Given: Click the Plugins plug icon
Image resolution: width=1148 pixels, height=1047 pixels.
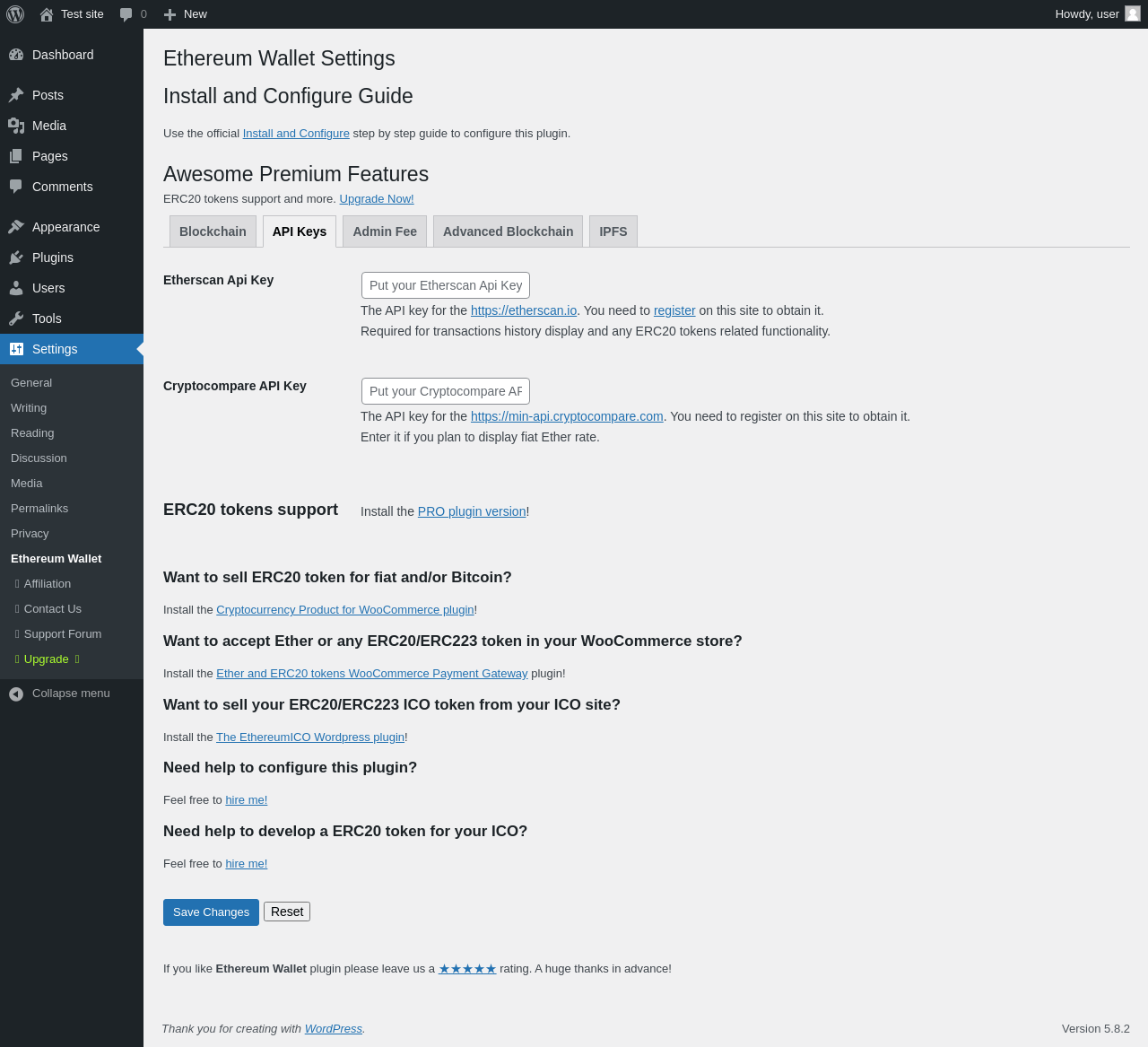Looking at the screenshot, I should (16, 257).
